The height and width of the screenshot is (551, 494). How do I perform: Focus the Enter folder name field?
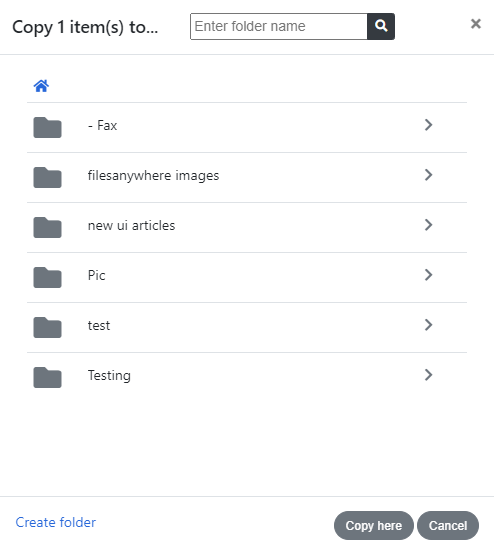(x=279, y=26)
